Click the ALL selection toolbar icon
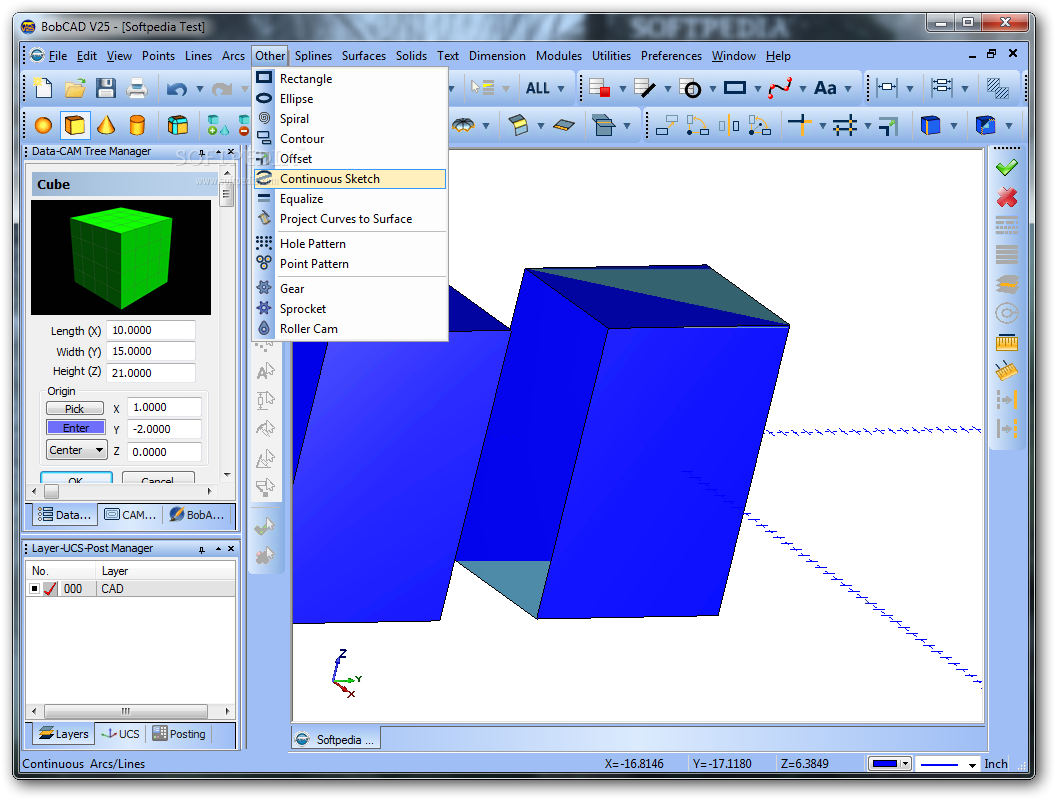The width and height of the screenshot is (1056, 800). 537,88
